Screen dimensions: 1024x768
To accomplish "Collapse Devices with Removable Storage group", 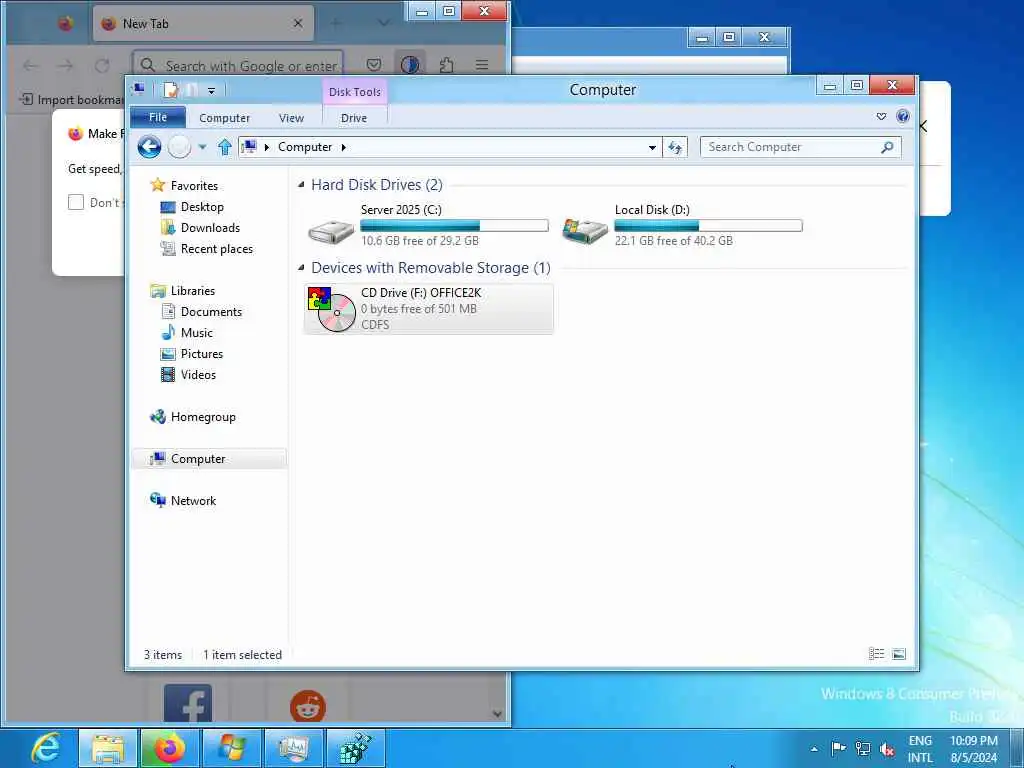I will tap(301, 267).
